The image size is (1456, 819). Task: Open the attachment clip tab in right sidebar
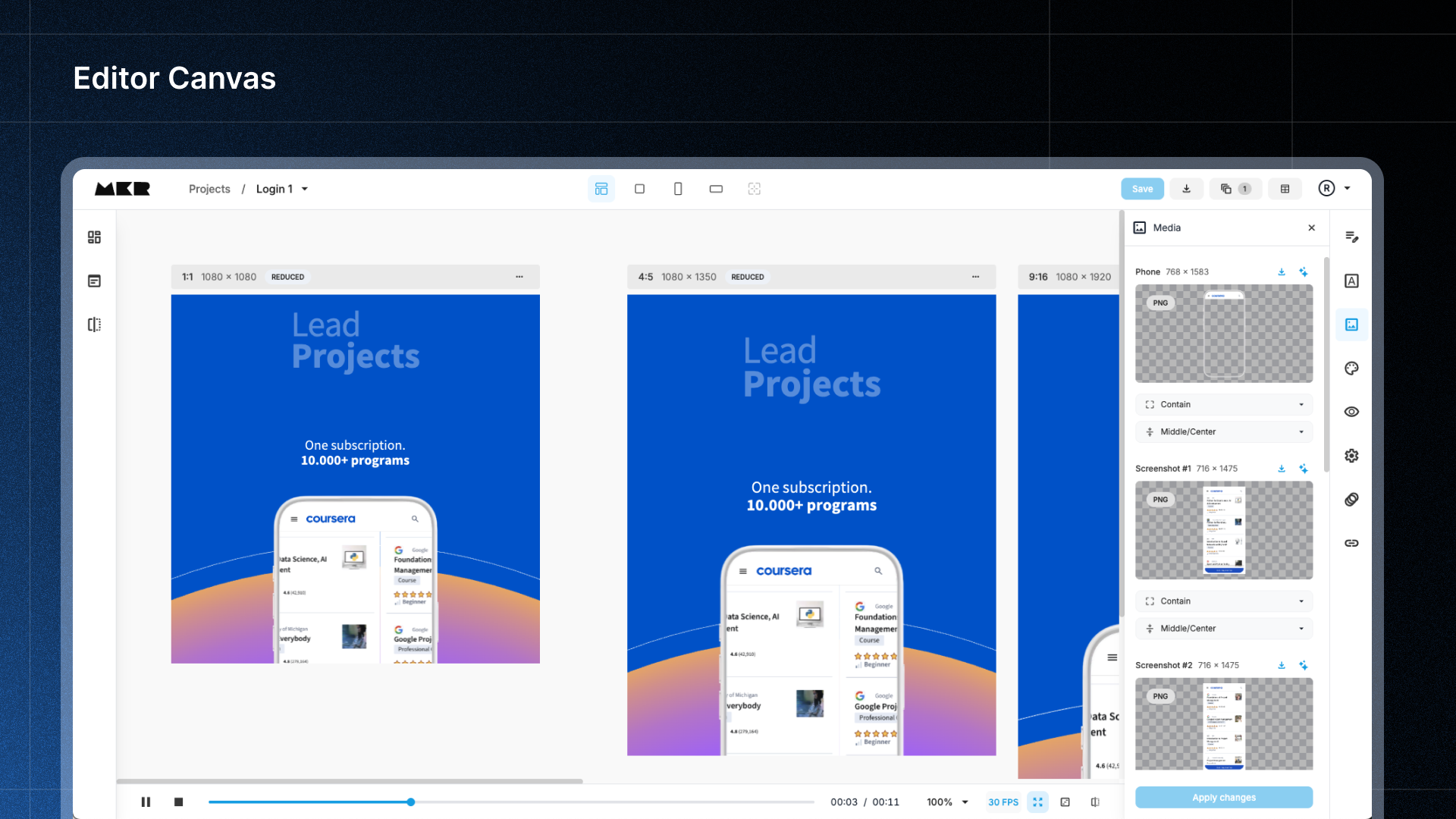pyautogui.click(x=1351, y=499)
